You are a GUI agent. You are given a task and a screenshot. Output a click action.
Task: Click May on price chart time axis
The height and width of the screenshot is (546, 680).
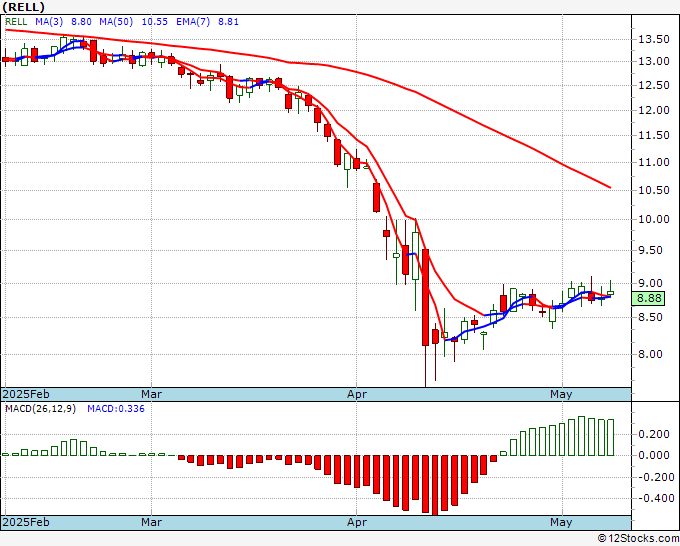point(561,394)
